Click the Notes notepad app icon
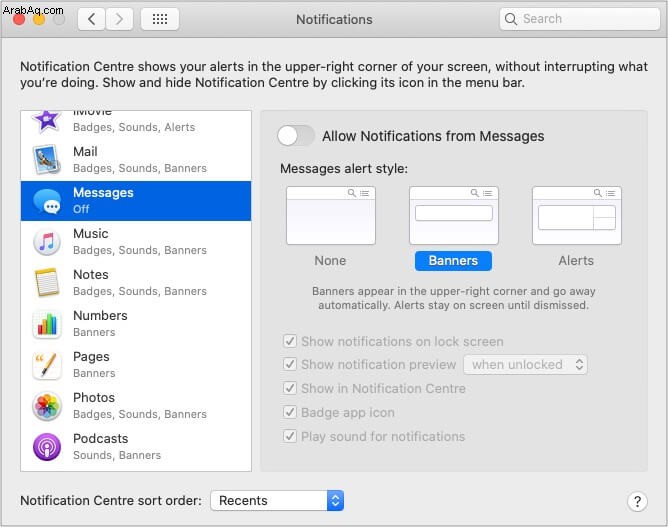Viewport: 668px width, 527px height. point(47,282)
